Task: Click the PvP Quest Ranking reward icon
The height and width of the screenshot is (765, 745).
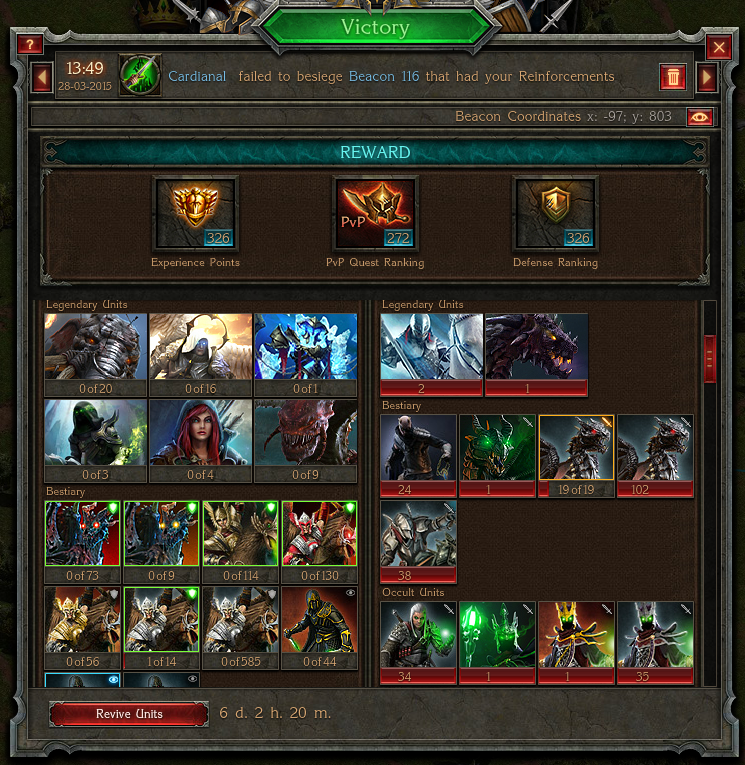Action: point(375,213)
